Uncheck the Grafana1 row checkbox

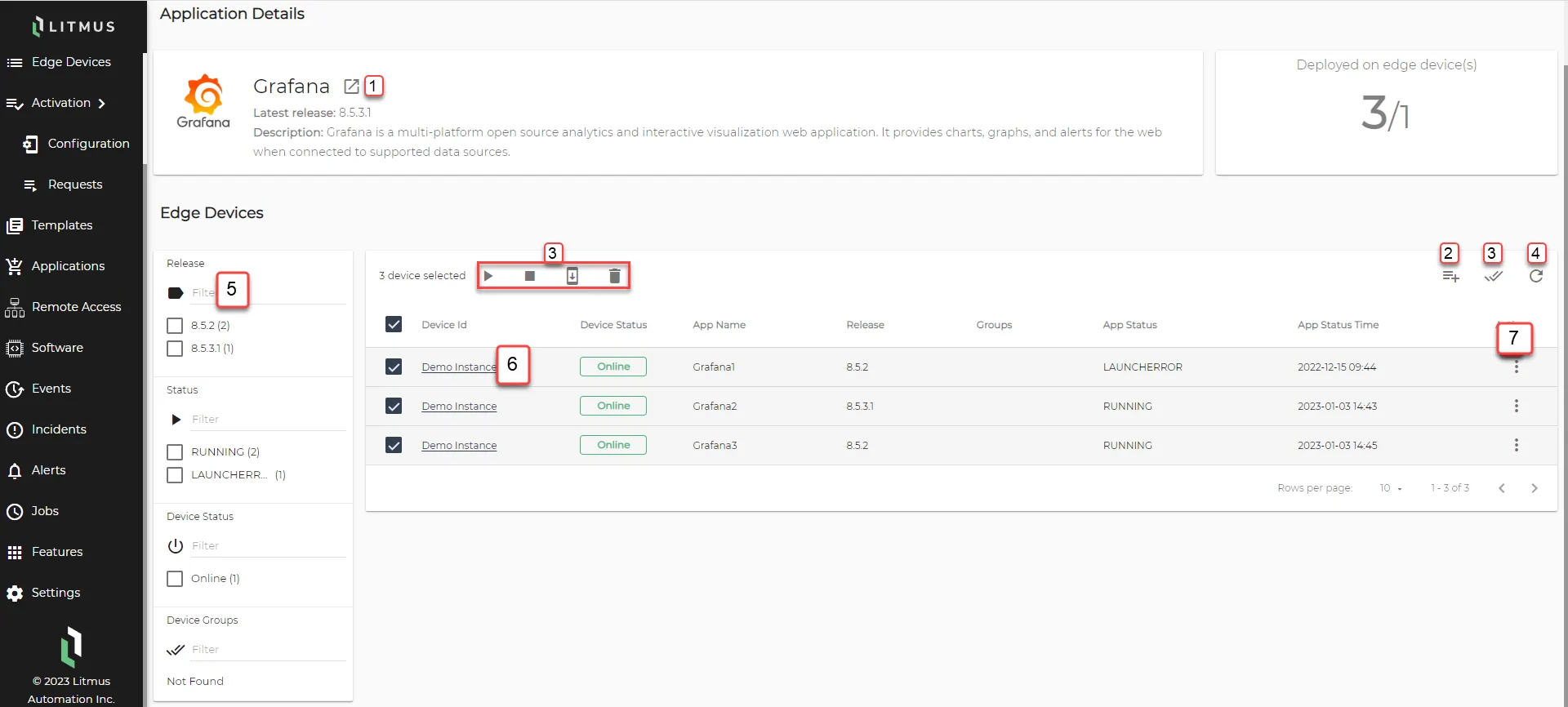pyautogui.click(x=394, y=367)
